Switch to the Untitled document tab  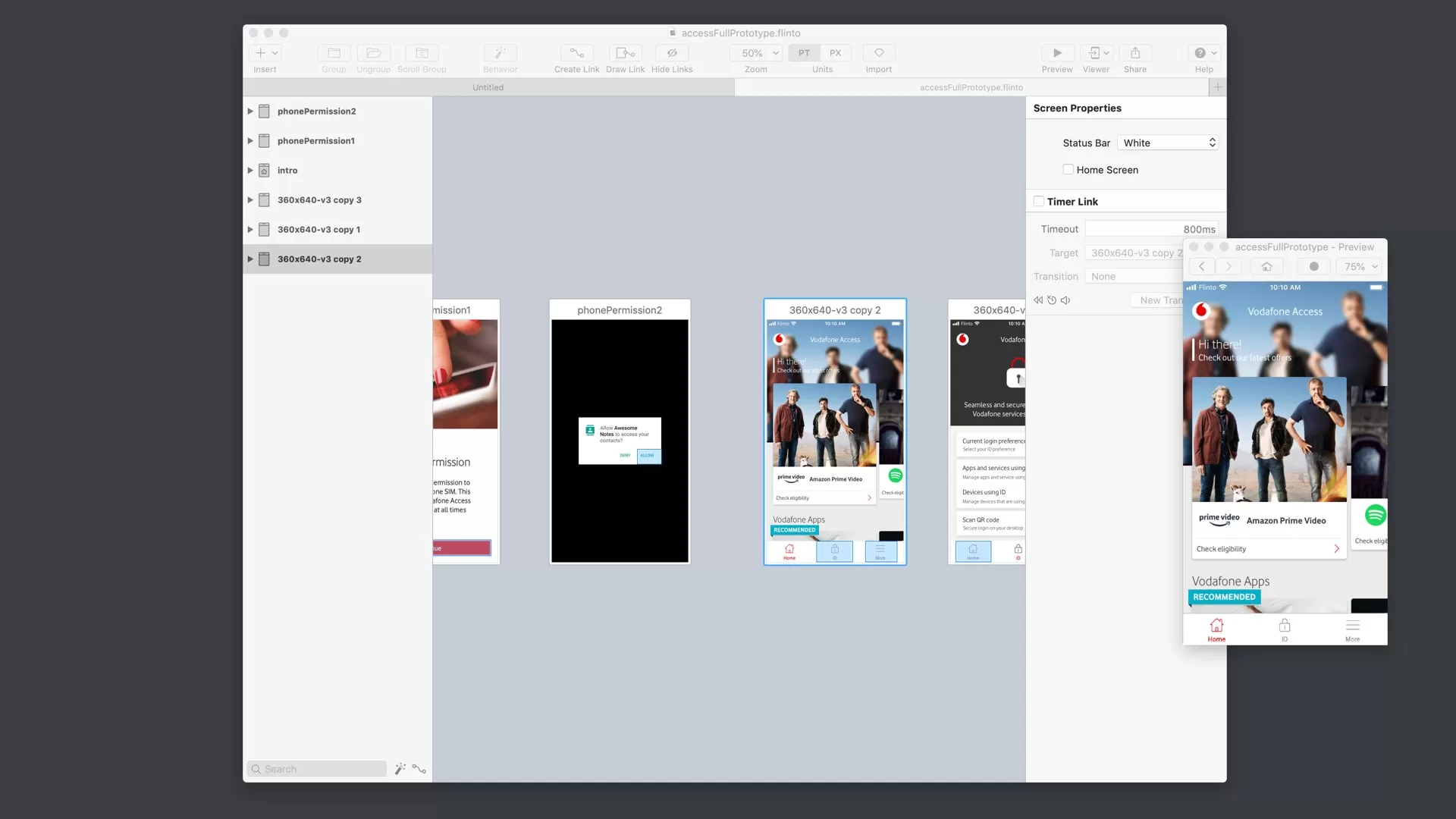[488, 88]
